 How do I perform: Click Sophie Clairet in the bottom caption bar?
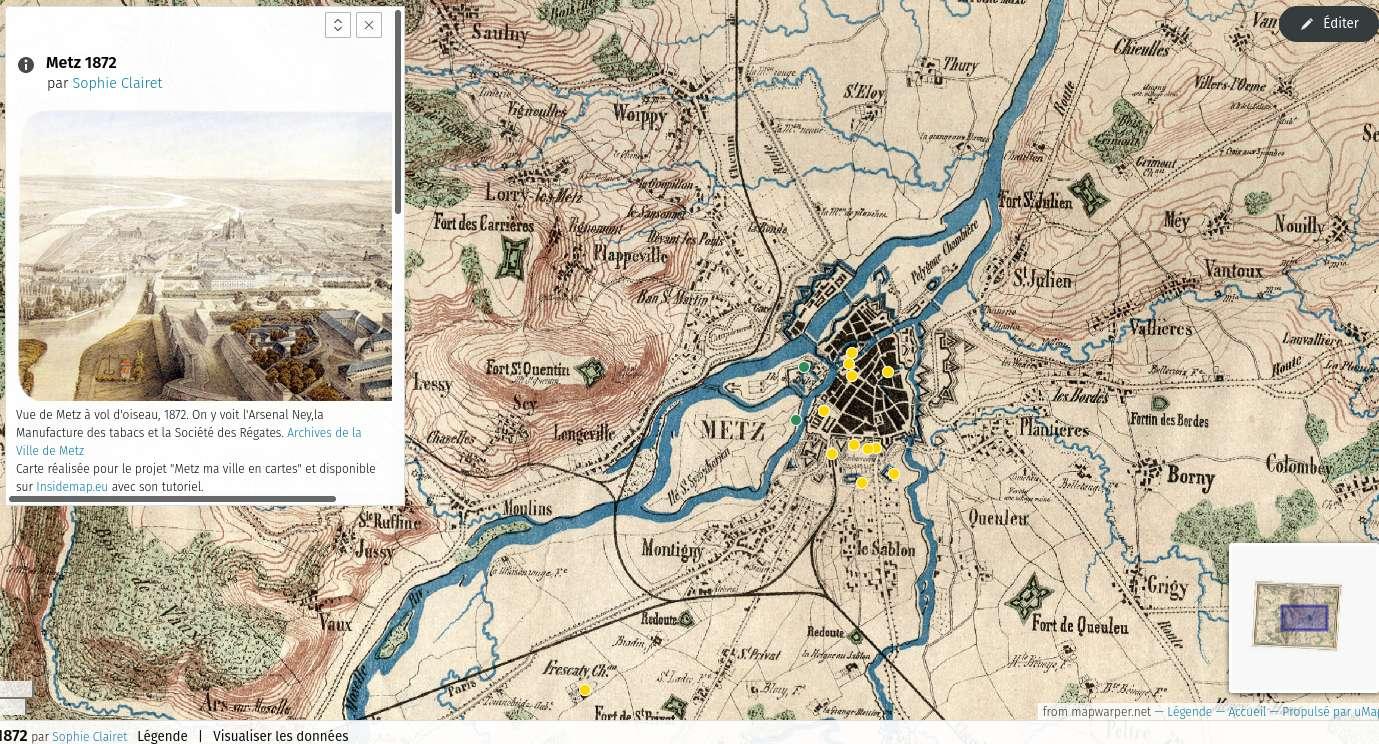tap(90, 736)
